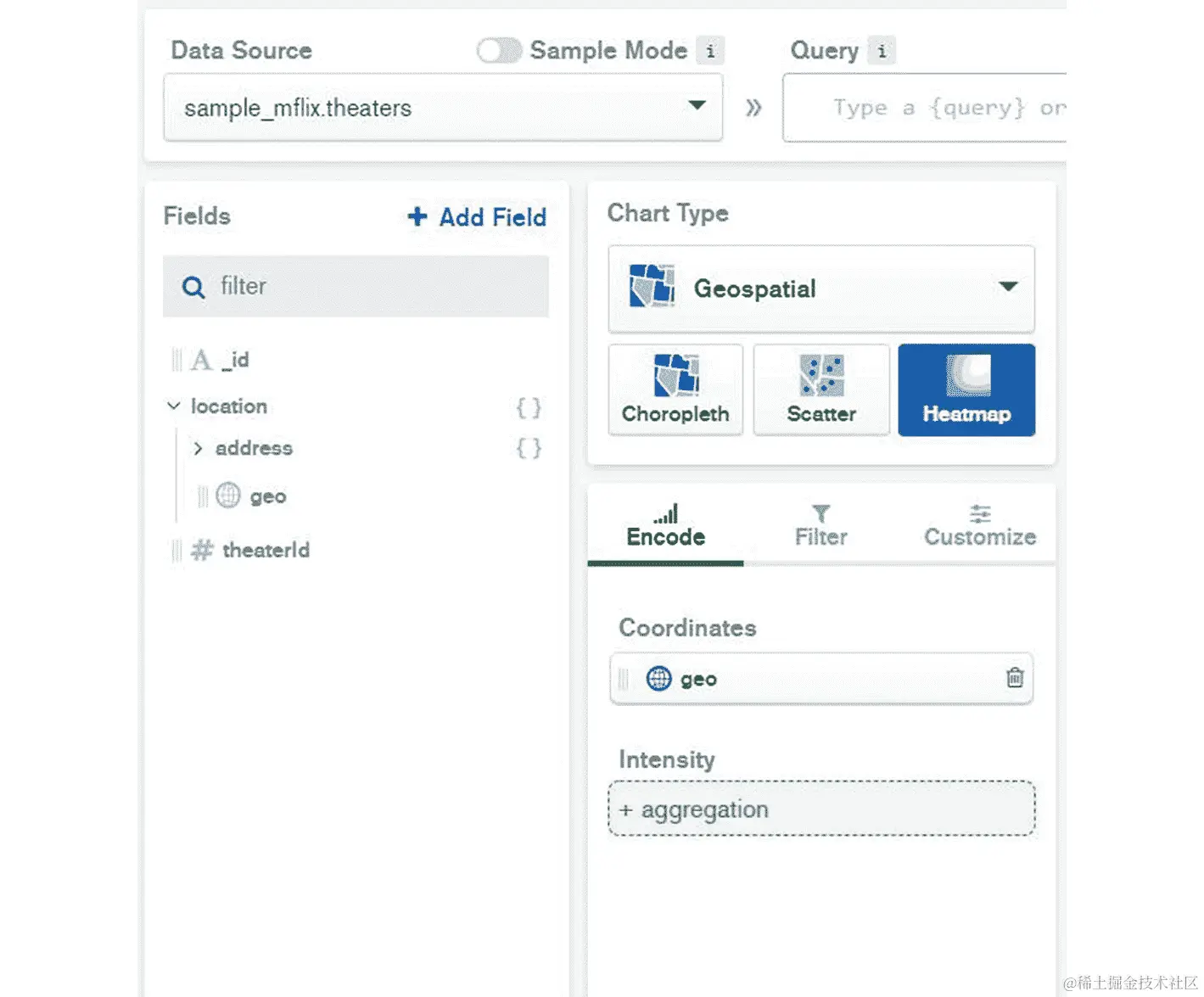
Task: Click the Intensity aggregation drop zone
Action: [821, 809]
